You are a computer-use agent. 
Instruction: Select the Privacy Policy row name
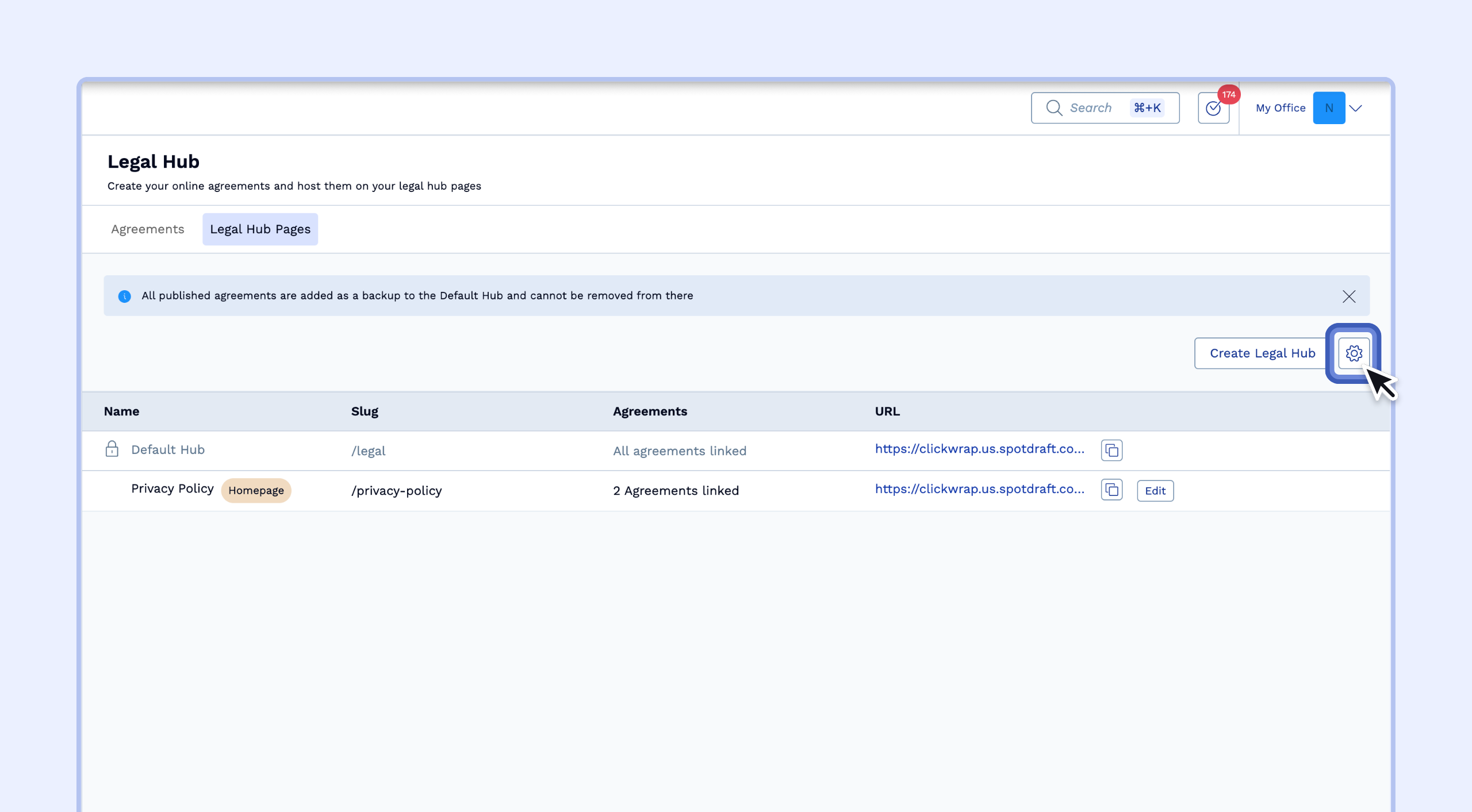tap(172, 488)
